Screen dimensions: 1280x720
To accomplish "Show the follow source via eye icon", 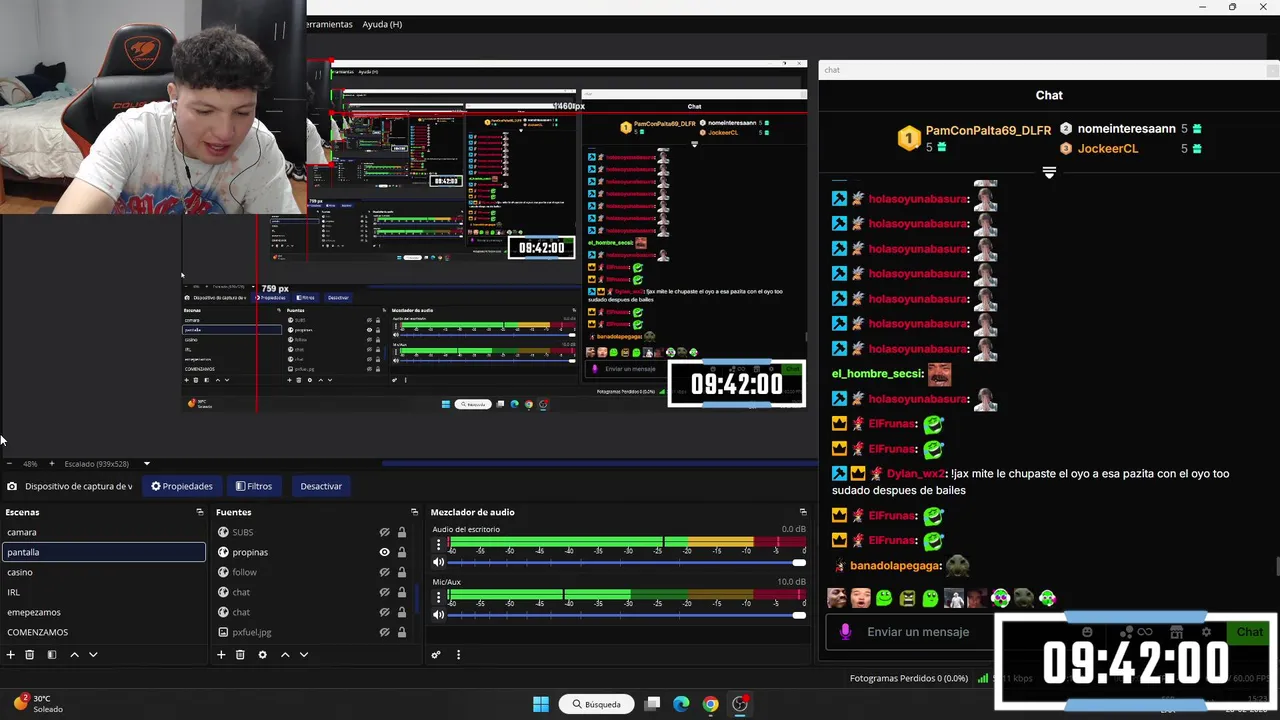I will pyautogui.click(x=384, y=572).
